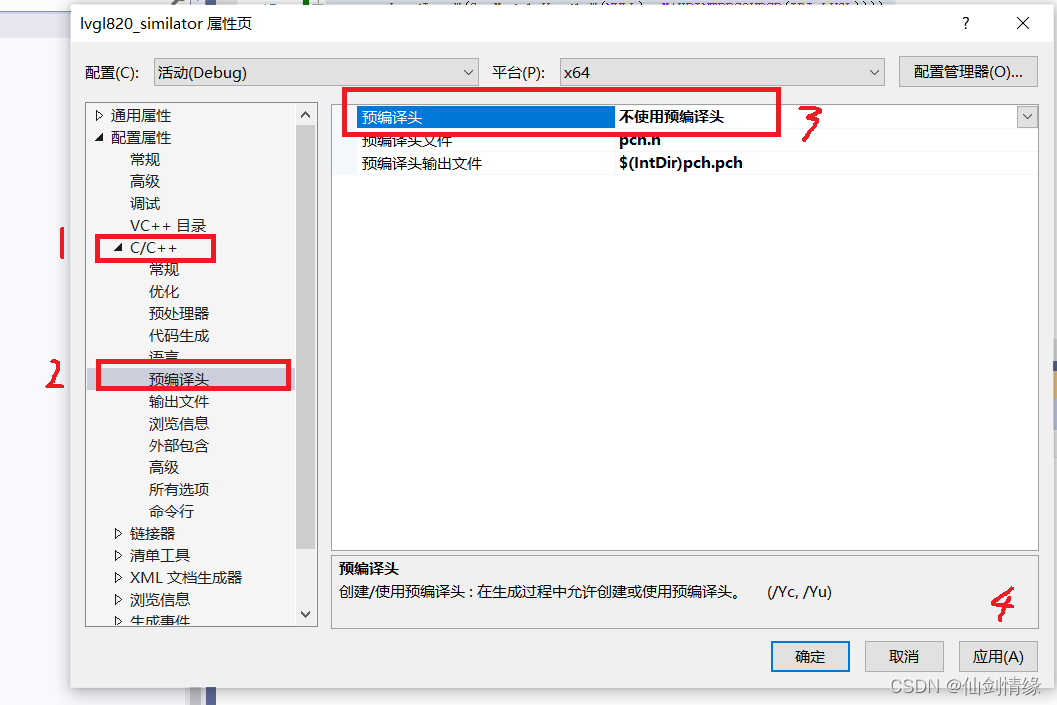Screen dimensions: 1057x705
Task: Click the tree scrollbar up arrow
Action: click(x=305, y=115)
